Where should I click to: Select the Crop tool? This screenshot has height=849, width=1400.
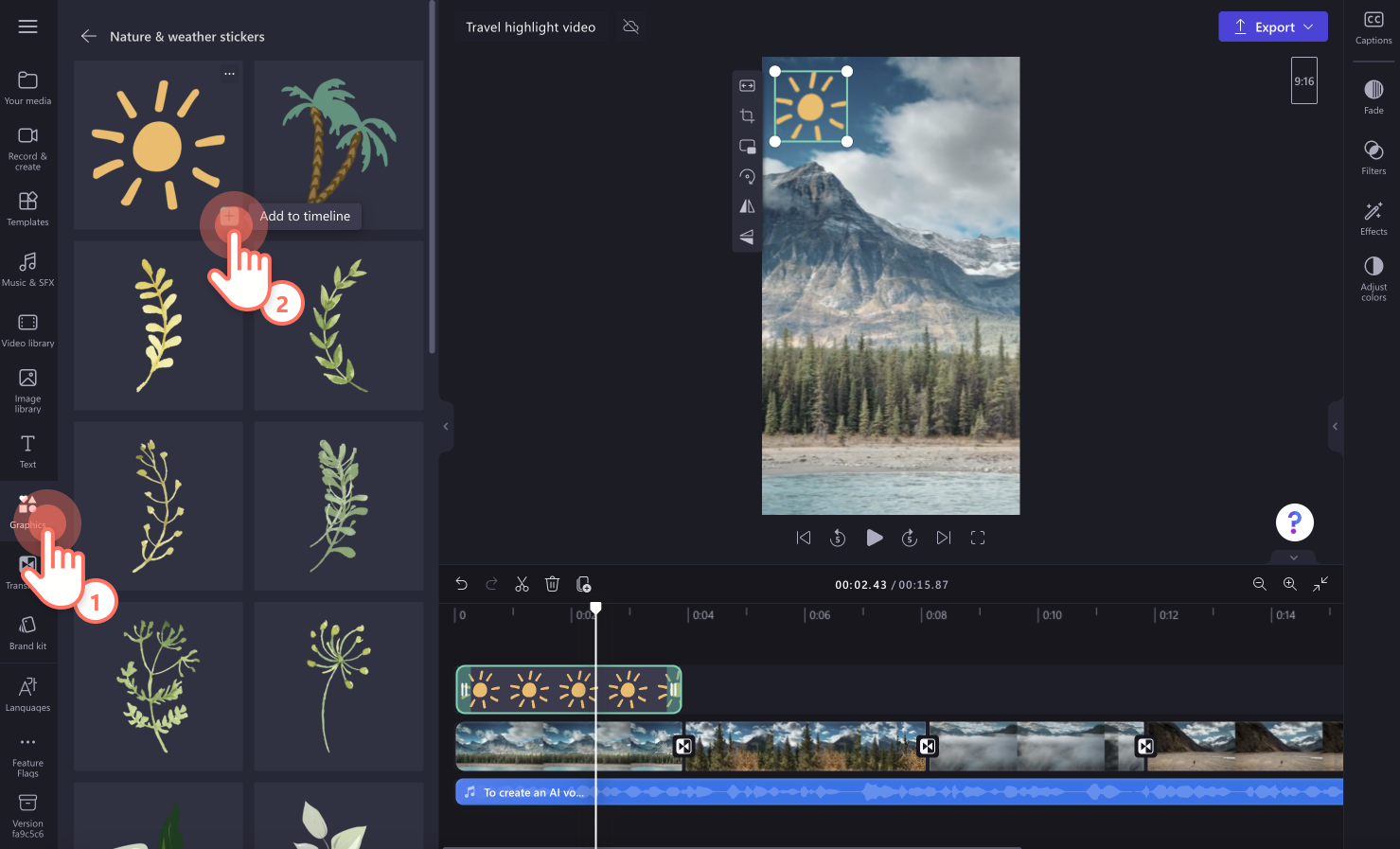(747, 115)
